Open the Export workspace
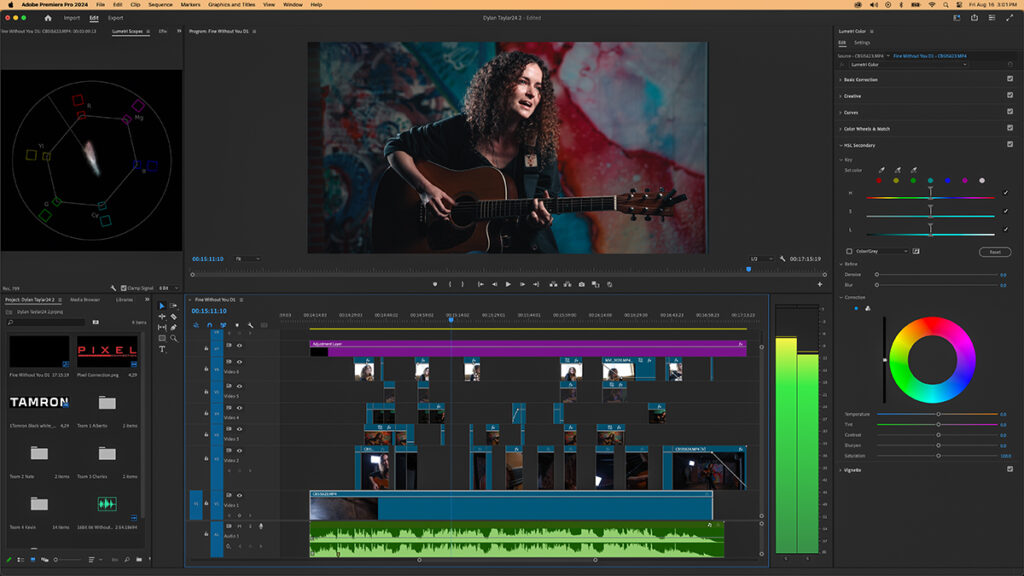This screenshot has width=1024, height=576. [116, 18]
